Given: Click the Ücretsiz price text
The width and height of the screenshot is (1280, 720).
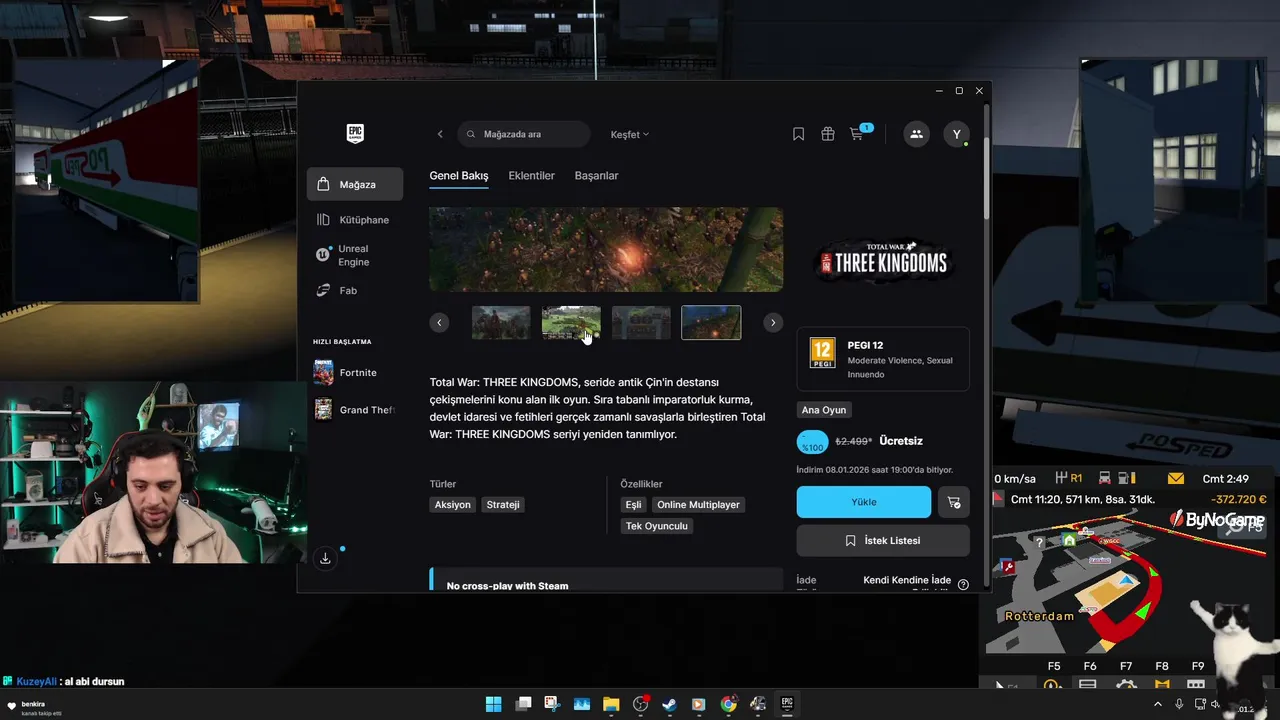Looking at the screenshot, I should coord(901,441).
